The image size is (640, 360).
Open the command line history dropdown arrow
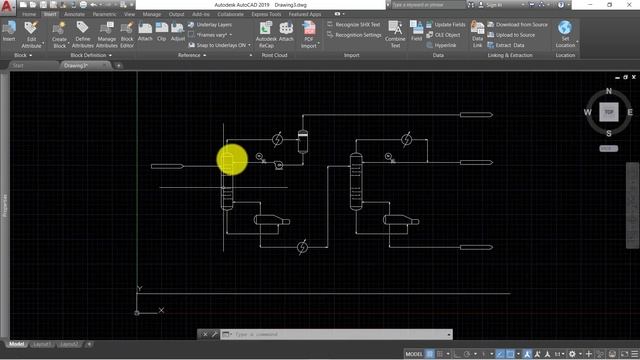click(x=449, y=334)
